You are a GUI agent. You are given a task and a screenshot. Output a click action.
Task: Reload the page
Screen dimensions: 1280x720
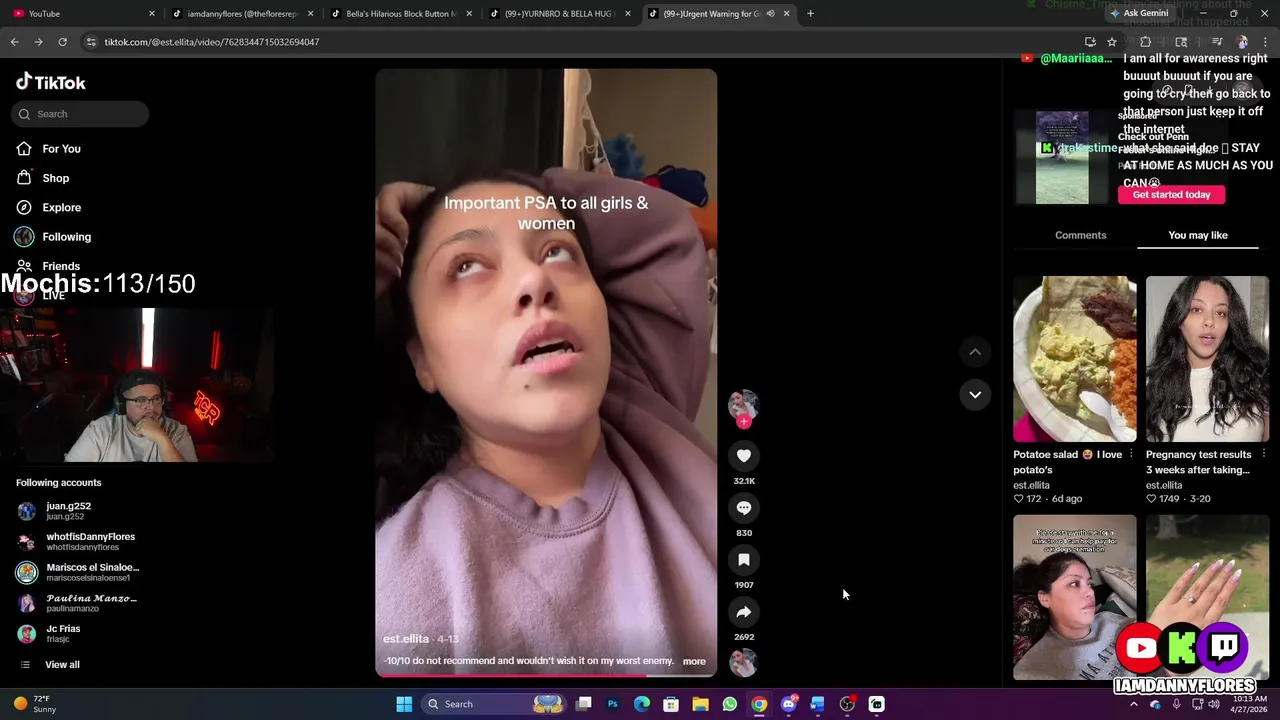coord(62,42)
